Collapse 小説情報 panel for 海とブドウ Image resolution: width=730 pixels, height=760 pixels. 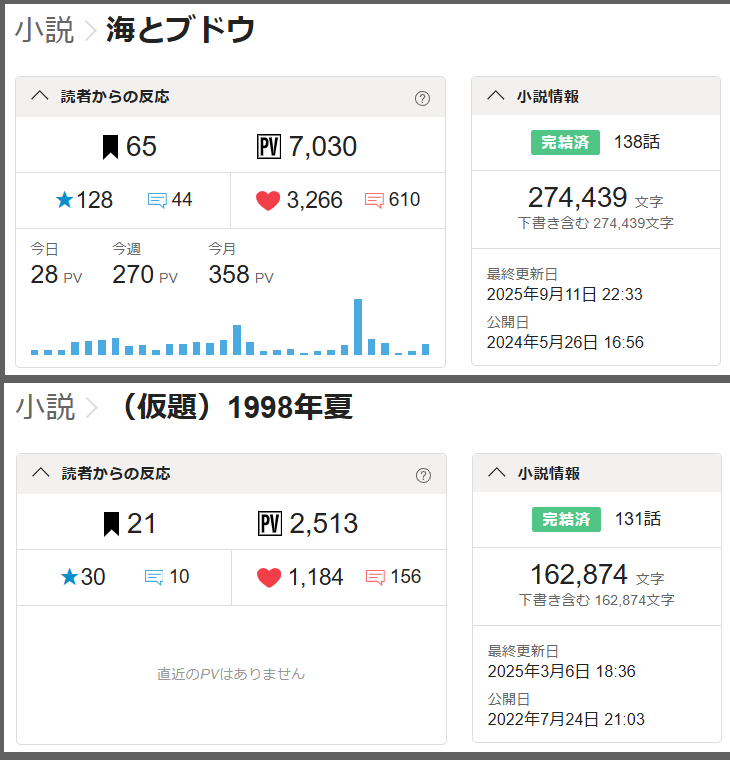coord(495,97)
